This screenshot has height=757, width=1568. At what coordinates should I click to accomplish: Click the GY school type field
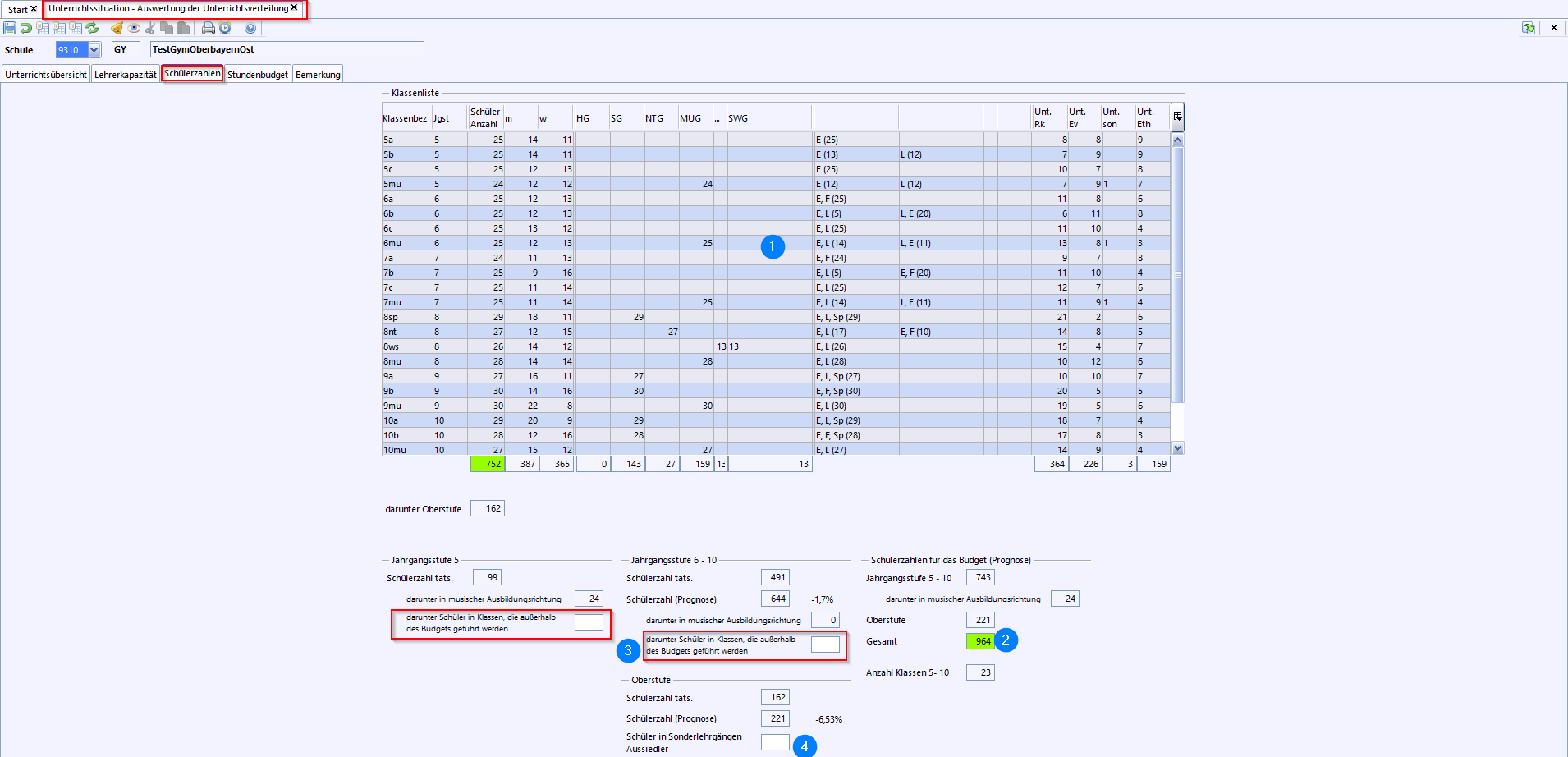pyautogui.click(x=126, y=49)
